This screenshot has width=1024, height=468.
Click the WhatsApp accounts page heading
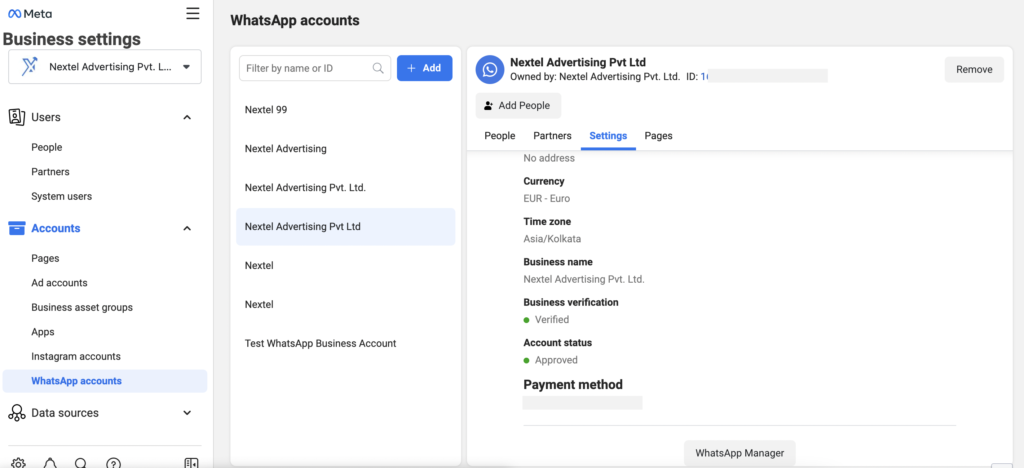tap(295, 21)
